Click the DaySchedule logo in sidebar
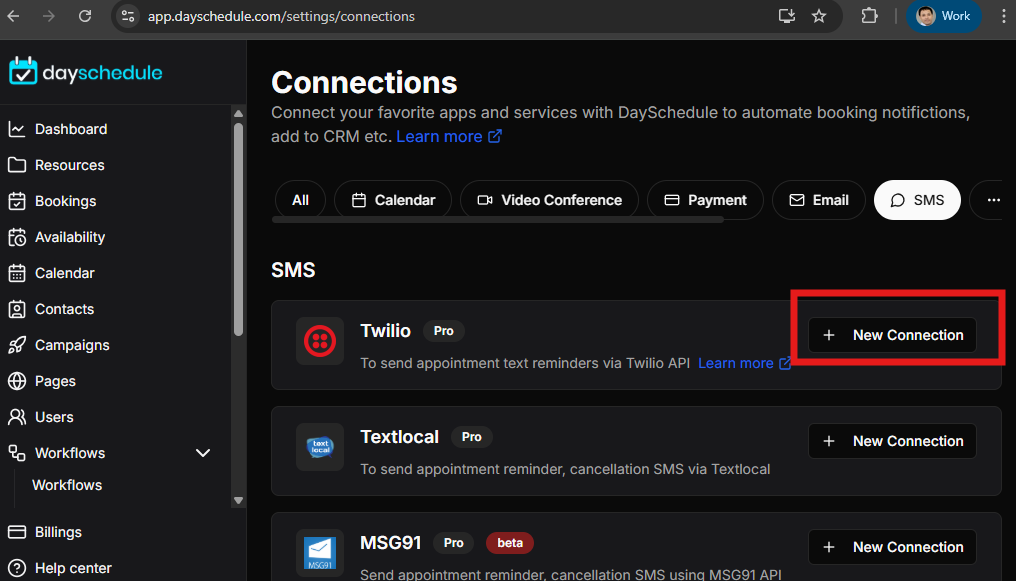 tap(85, 72)
